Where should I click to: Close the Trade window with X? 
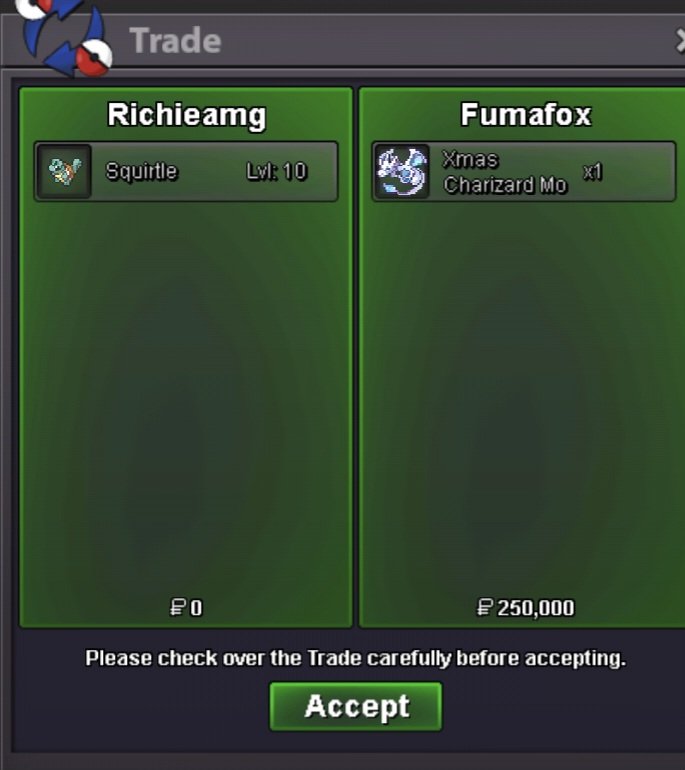(680, 40)
